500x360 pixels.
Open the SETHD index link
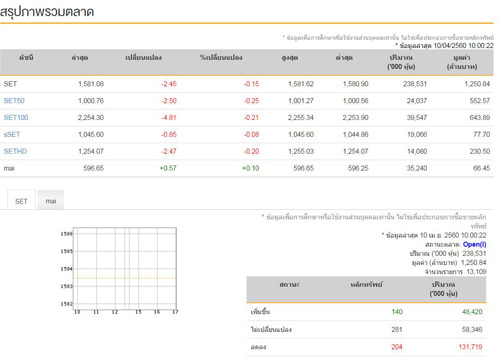(x=15, y=151)
